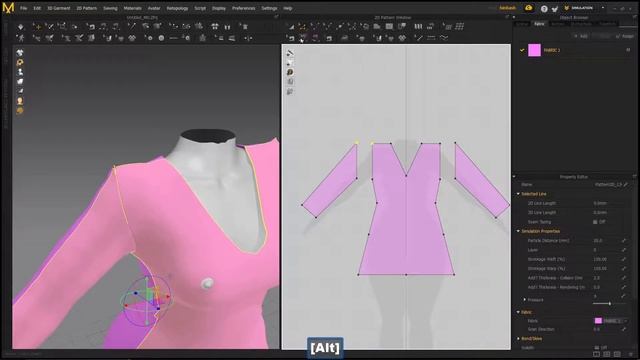Collapse the Selected Line section

tap(518, 194)
